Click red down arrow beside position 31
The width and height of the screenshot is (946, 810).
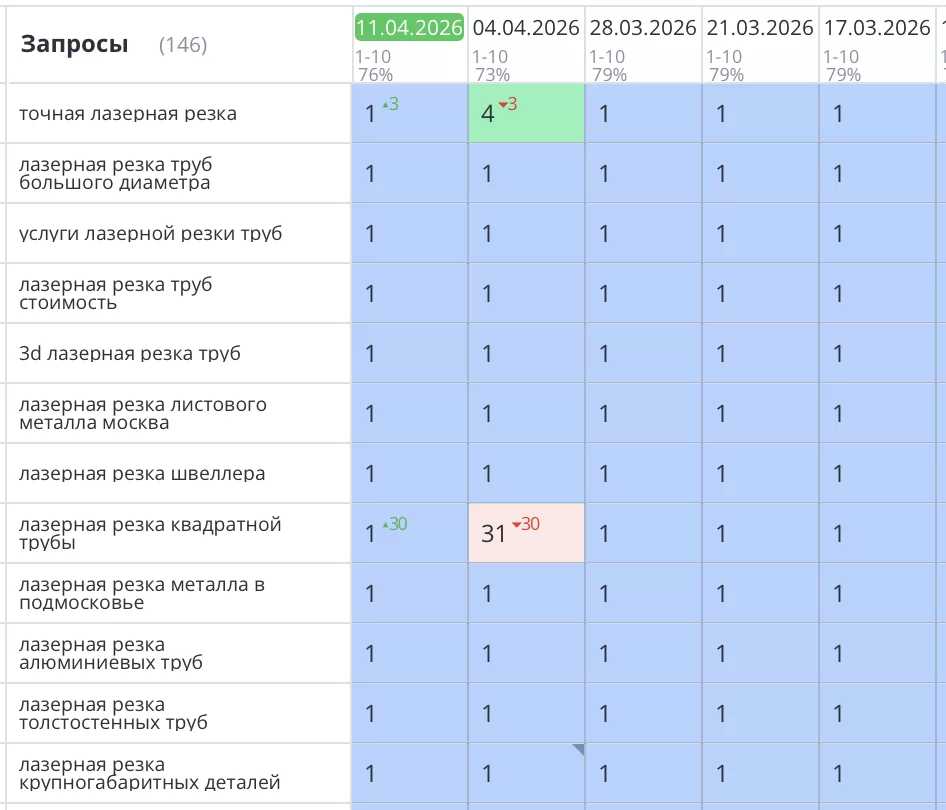tap(516, 525)
